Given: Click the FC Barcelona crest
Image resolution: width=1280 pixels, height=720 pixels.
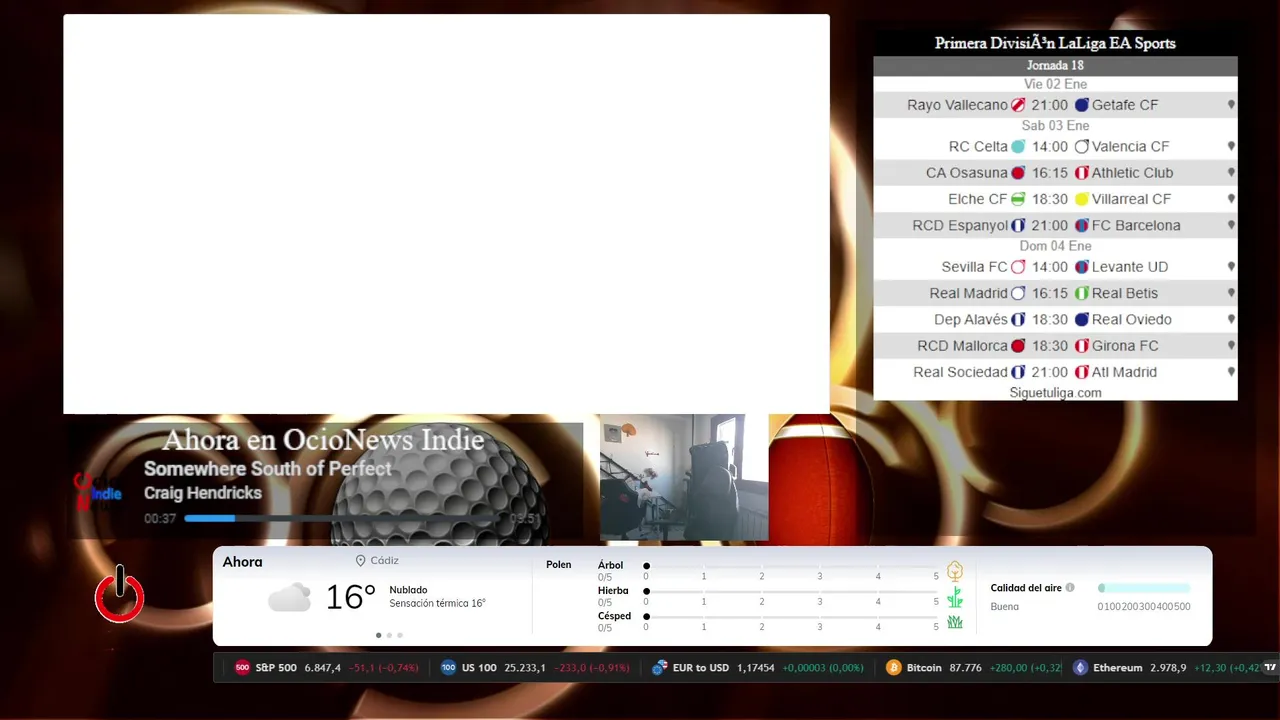Looking at the screenshot, I should pyautogui.click(x=1081, y=225).
